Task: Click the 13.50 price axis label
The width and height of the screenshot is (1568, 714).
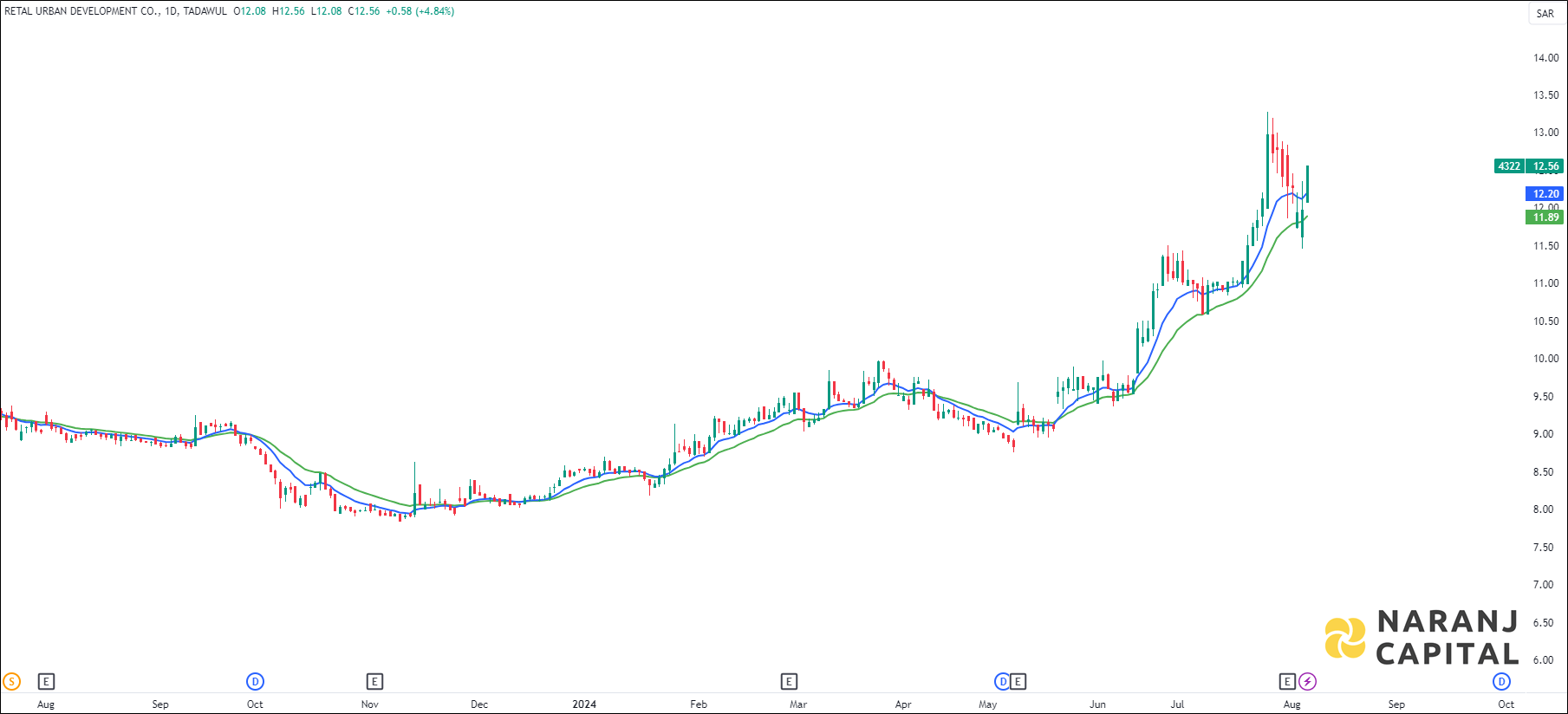Action: [1545, 95]
